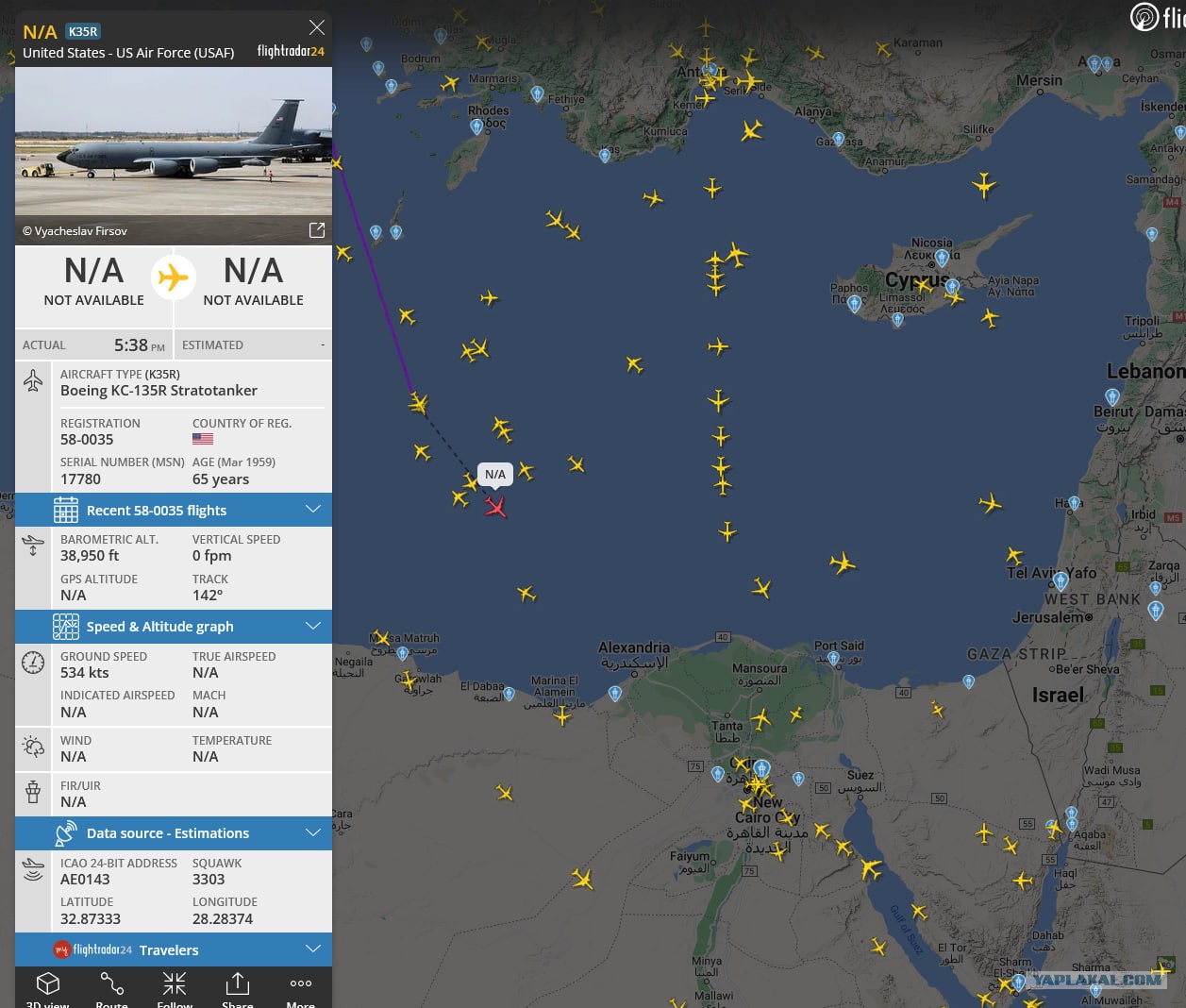Open the 3D view of this flight
This screenshot has height=1008, width=1186.
click(47, 988)
